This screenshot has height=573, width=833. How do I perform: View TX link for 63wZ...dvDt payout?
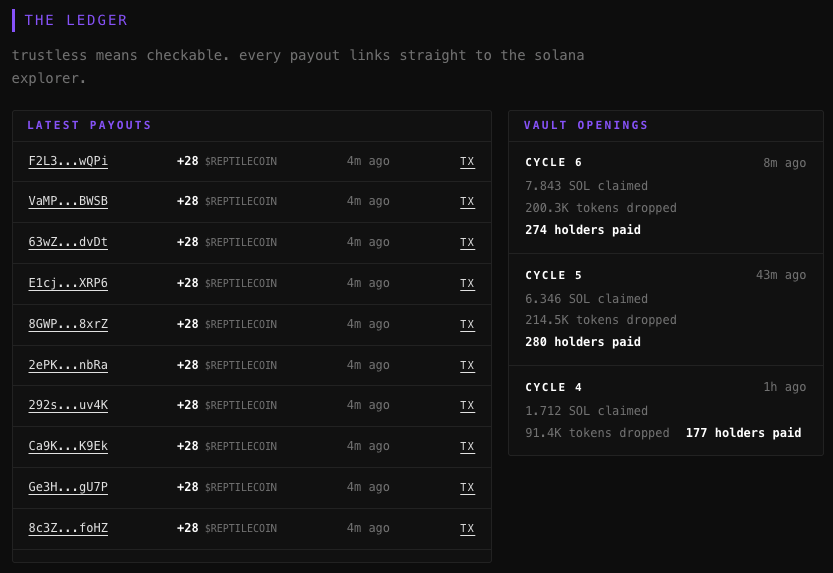(x=467, y=243)
